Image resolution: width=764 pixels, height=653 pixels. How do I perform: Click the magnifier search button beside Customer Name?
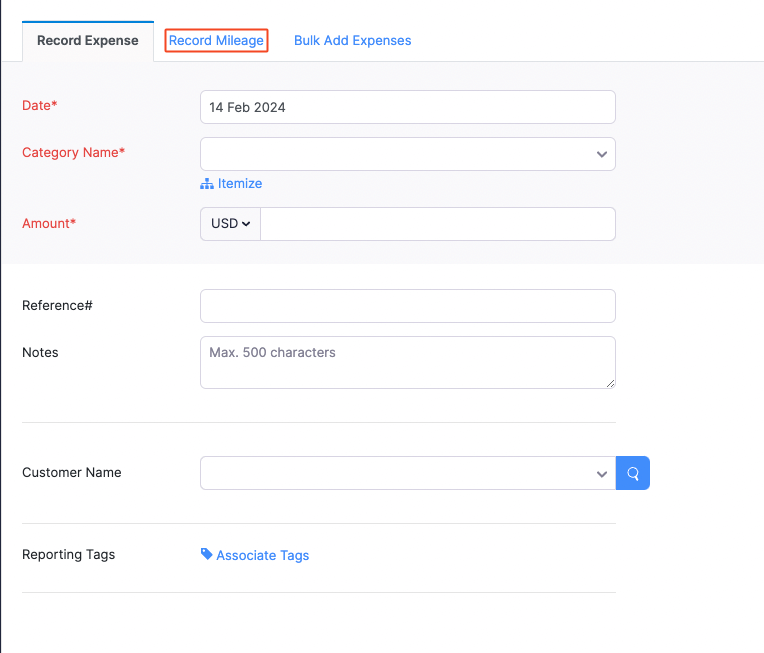(x=633, y=473)
